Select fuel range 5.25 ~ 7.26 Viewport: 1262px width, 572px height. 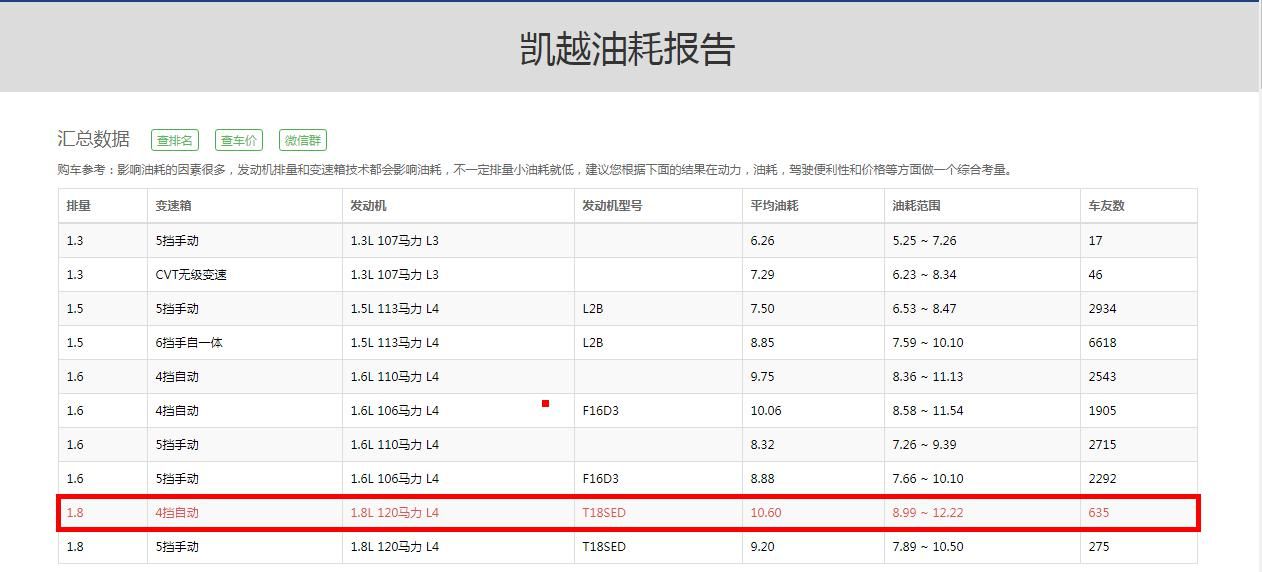coord(924,240)
